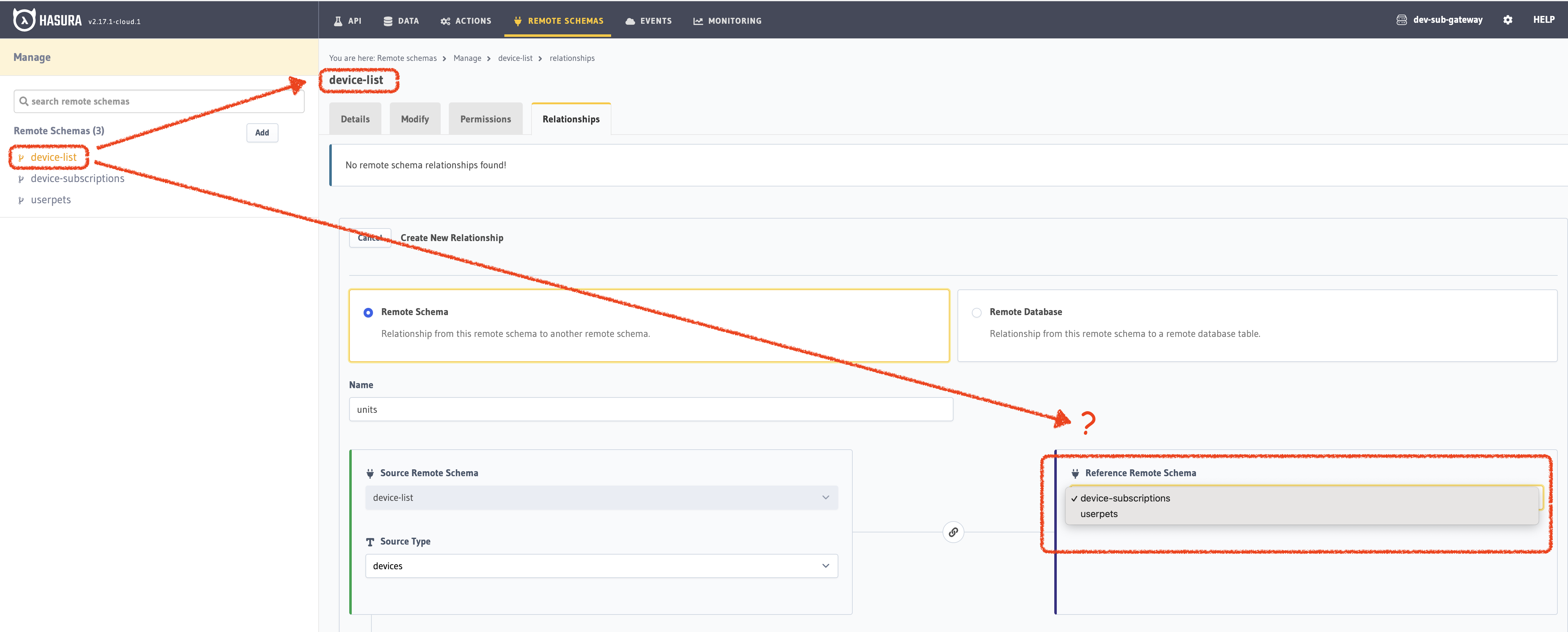Open the Source Type devices dropdown
Viewport: 1568px width, 632px height.
(601, 565)
